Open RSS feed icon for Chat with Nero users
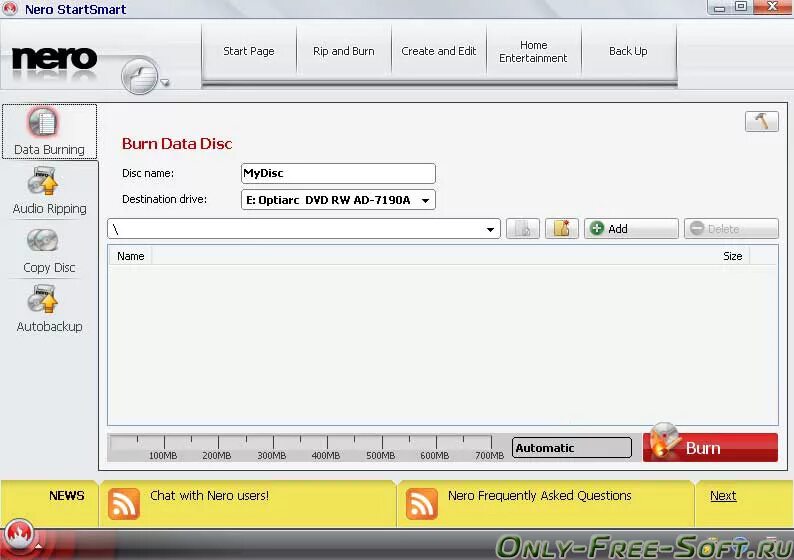The image size is (794, 560). tap(124, 504)
